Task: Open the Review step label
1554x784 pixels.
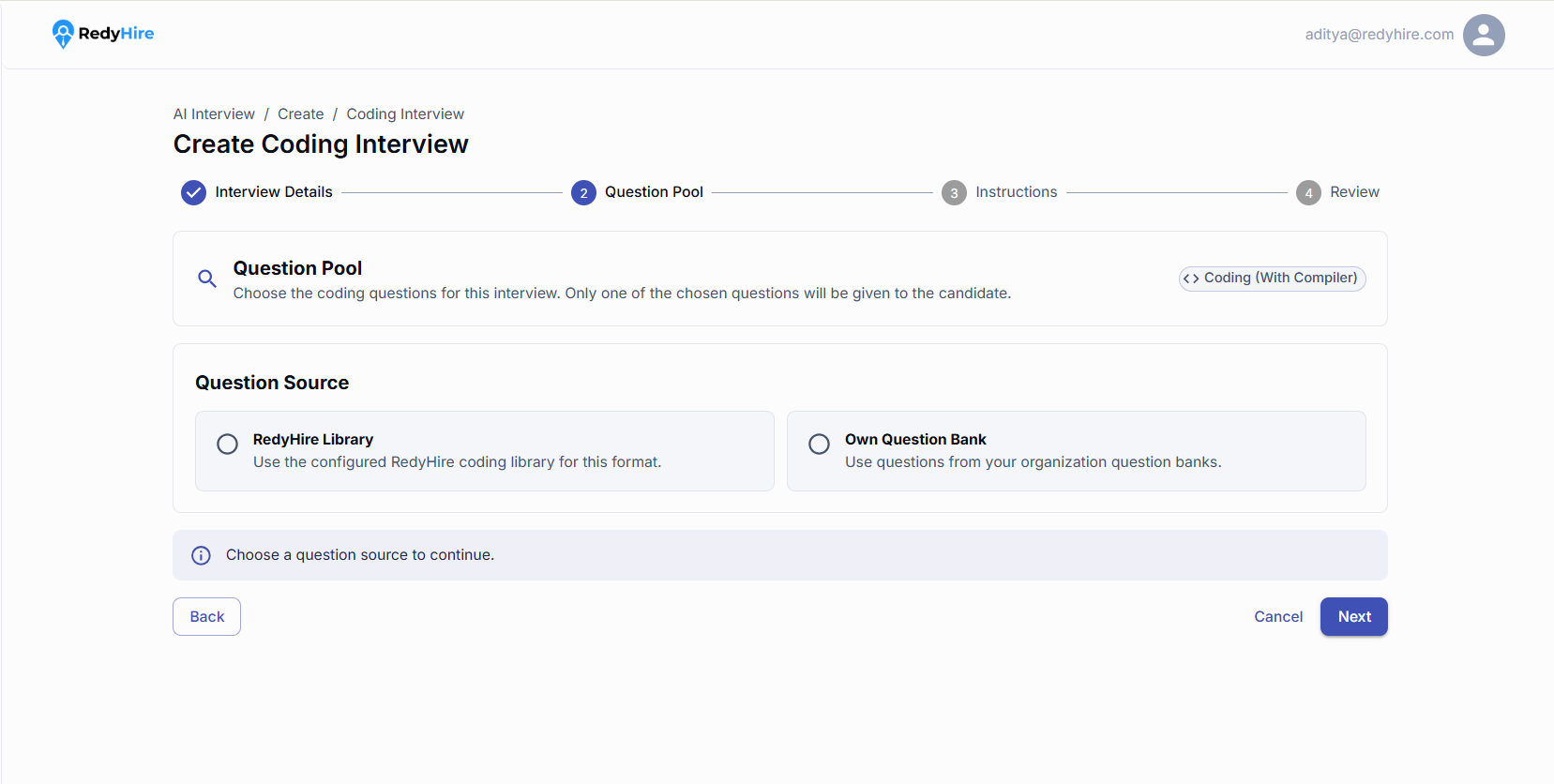Action: click(1354, 191)
